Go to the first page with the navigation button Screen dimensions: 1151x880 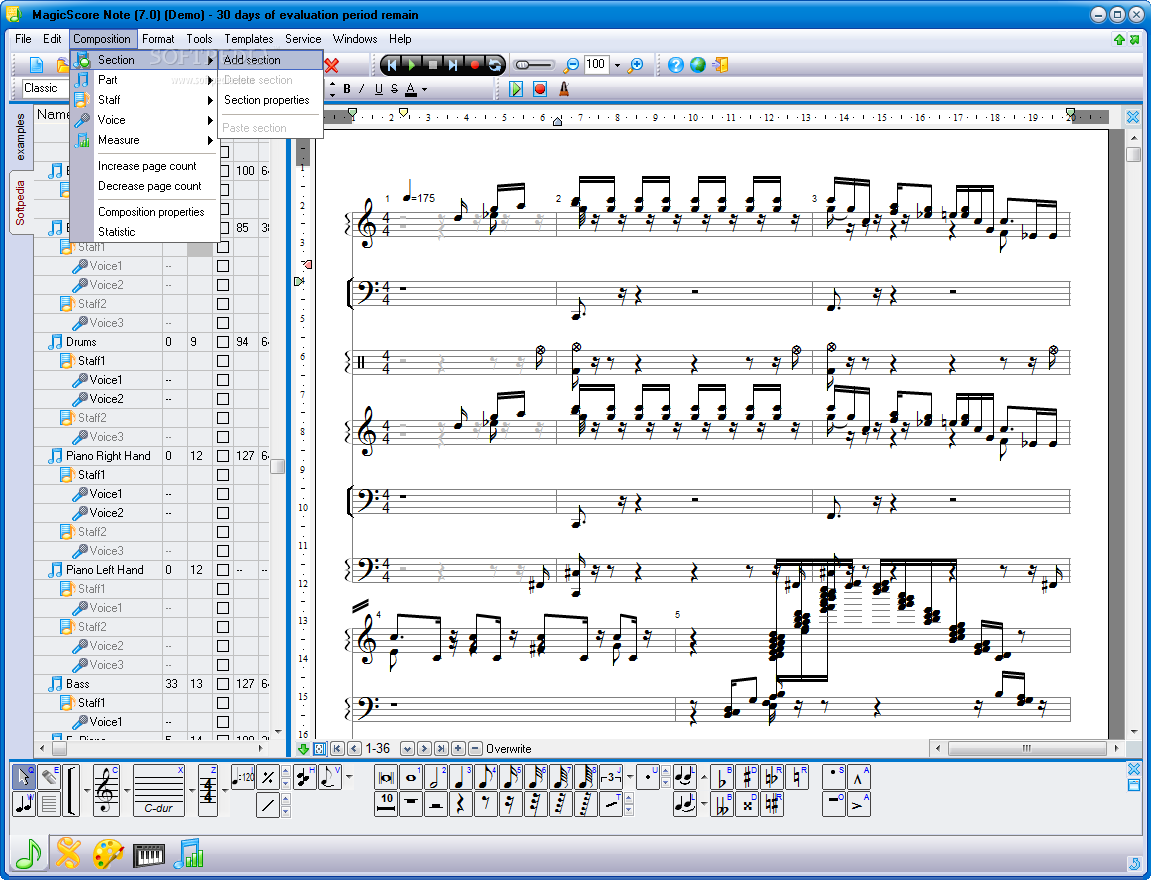tap(337, 749)
